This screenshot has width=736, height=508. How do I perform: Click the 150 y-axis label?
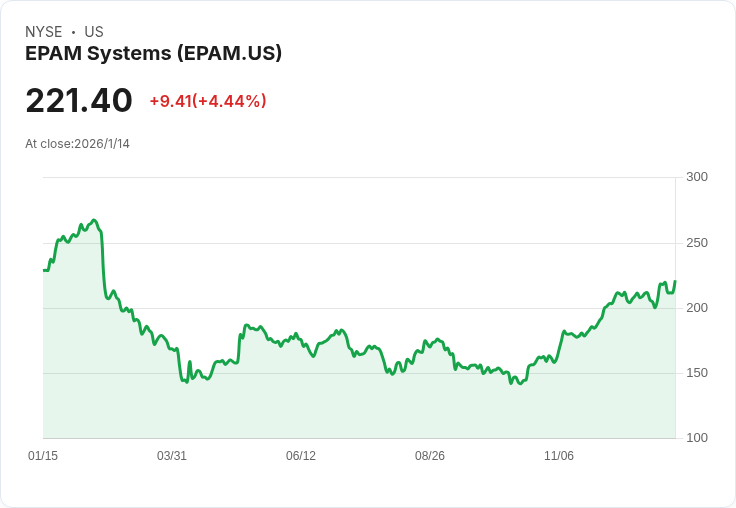(697, 373)
